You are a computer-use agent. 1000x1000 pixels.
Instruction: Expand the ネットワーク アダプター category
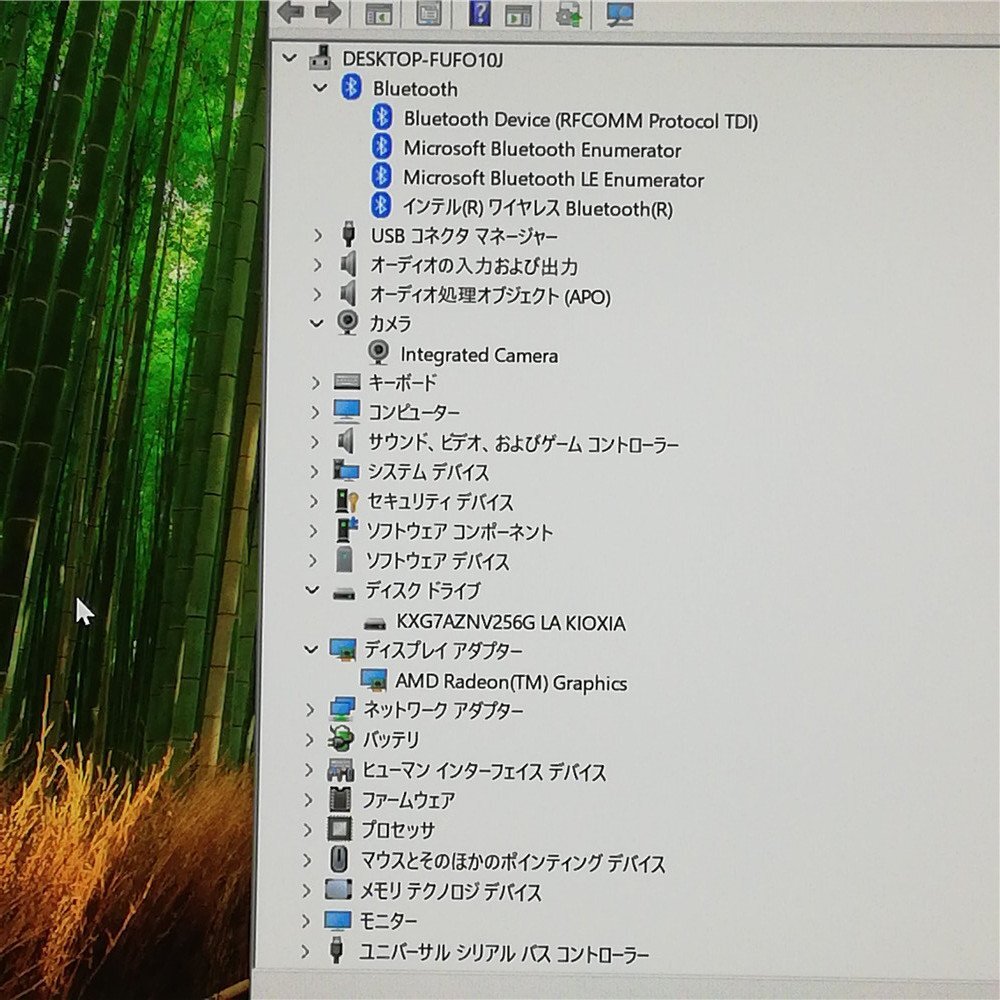310,709
